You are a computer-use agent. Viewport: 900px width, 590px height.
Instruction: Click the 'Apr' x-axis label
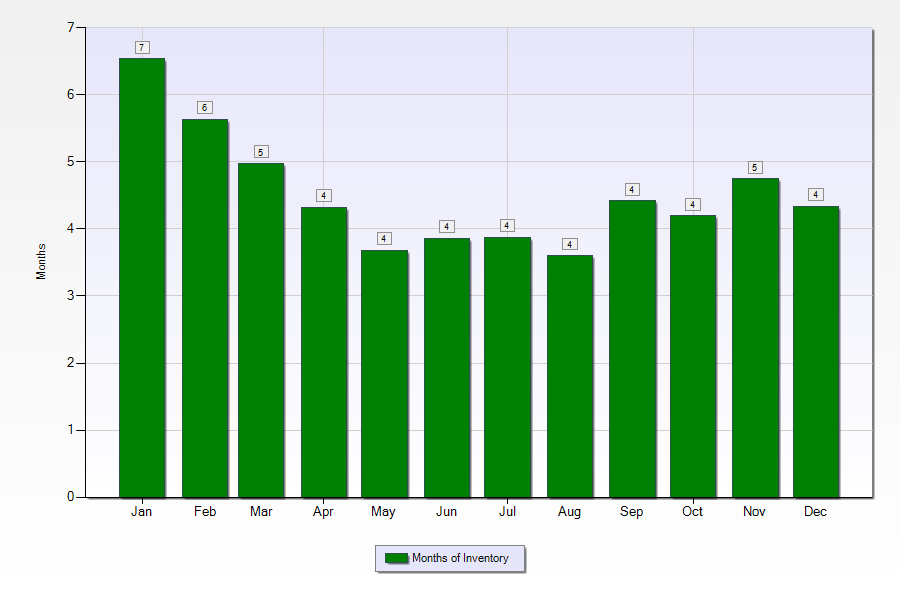(323, 512)
